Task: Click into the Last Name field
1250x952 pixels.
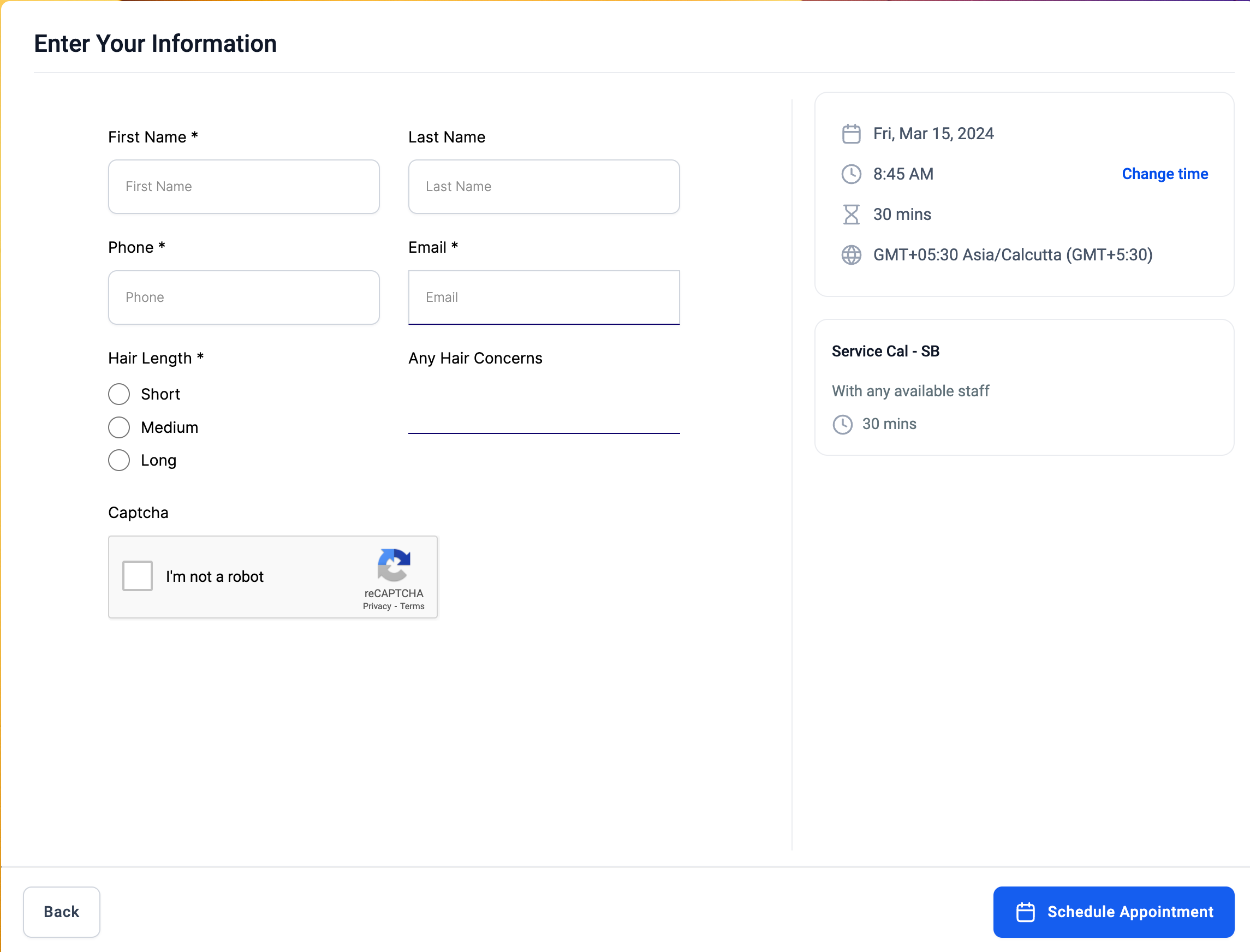Action: (544, 187)
